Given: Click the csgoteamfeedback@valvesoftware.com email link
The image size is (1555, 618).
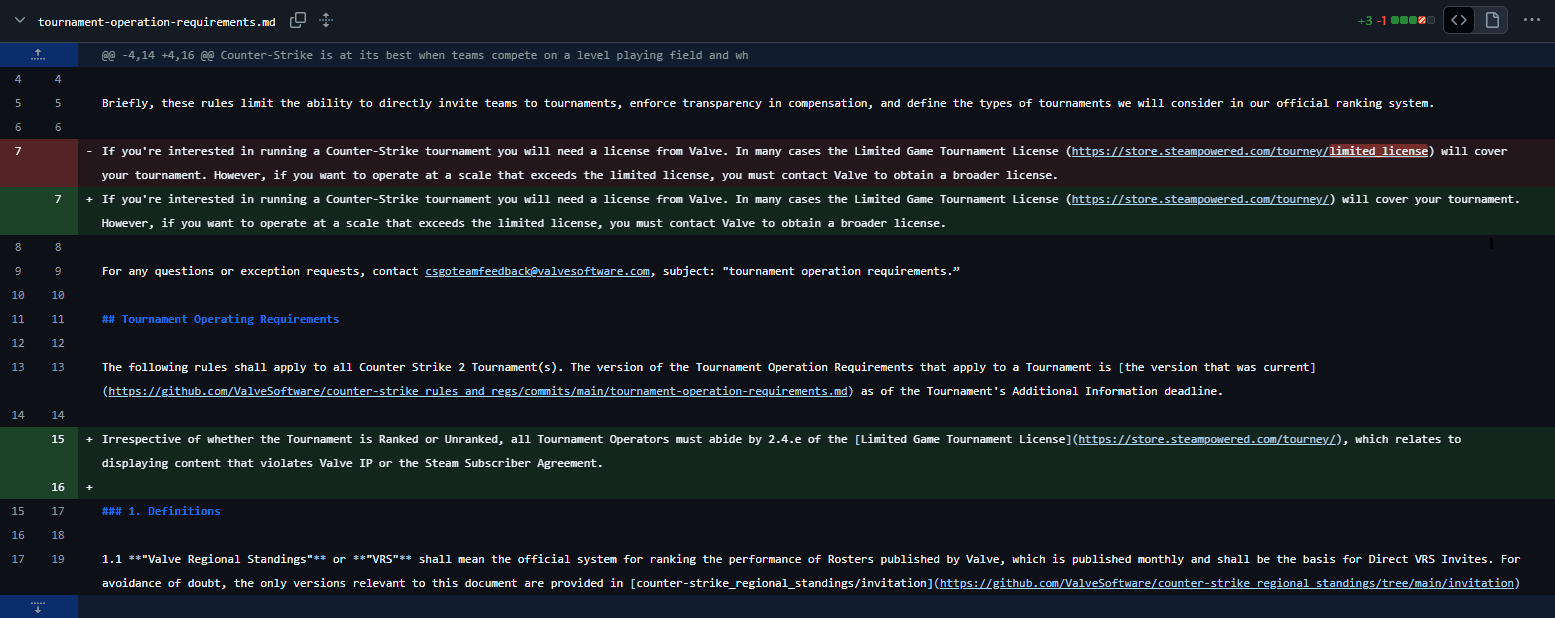Looking at the screenshot, I should (537, 271).
